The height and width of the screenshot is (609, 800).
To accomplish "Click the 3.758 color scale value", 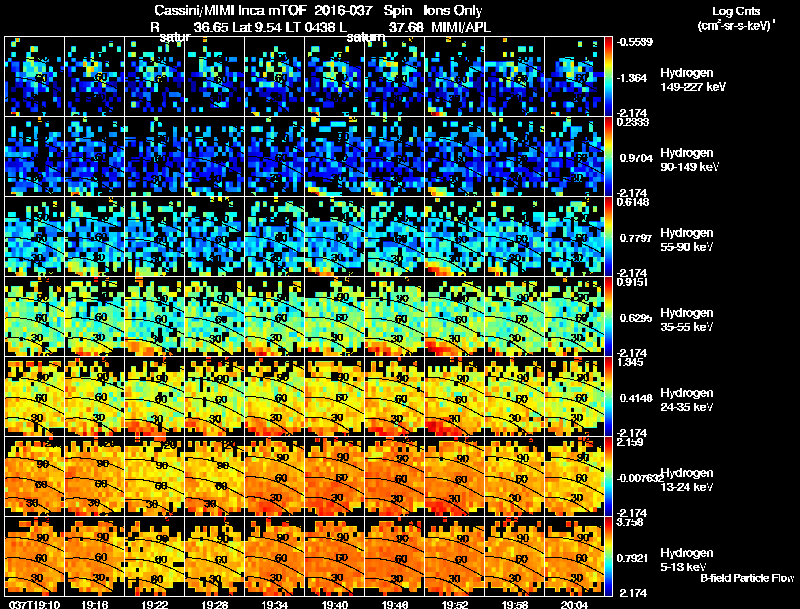I will coord(630,522).
